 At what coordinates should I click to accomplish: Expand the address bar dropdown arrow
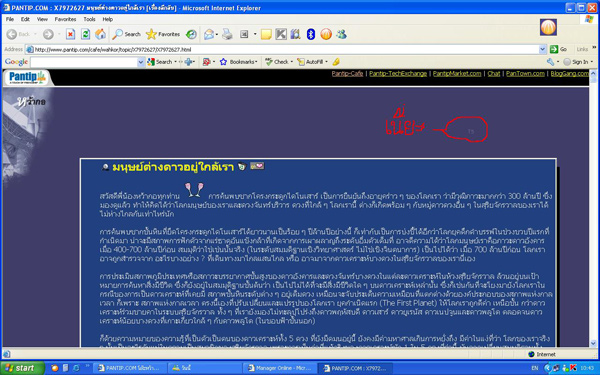coord(542,49)
